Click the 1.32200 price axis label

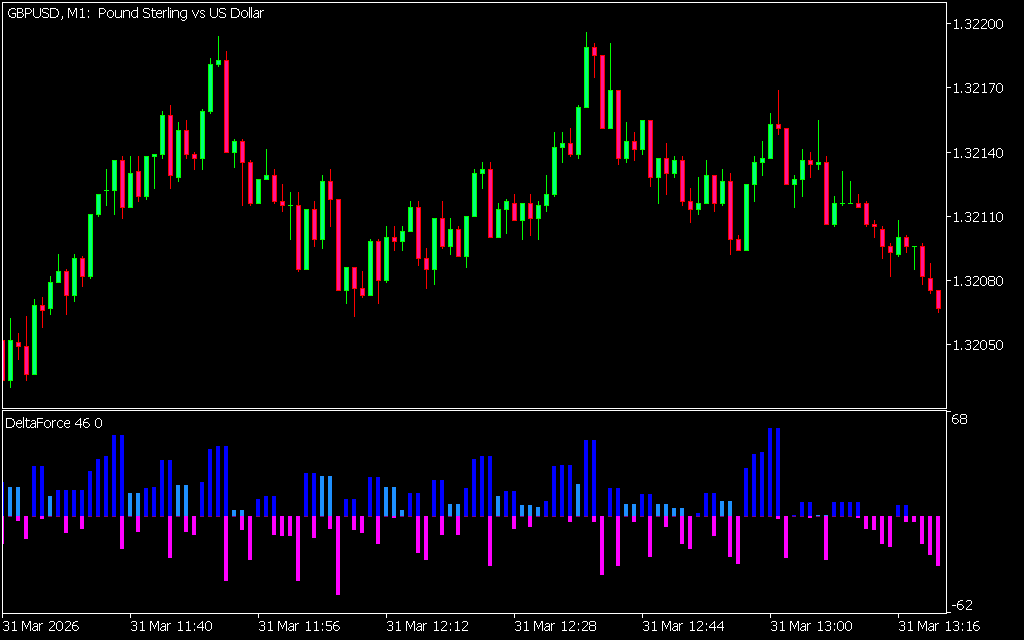(x=980, y=24)
